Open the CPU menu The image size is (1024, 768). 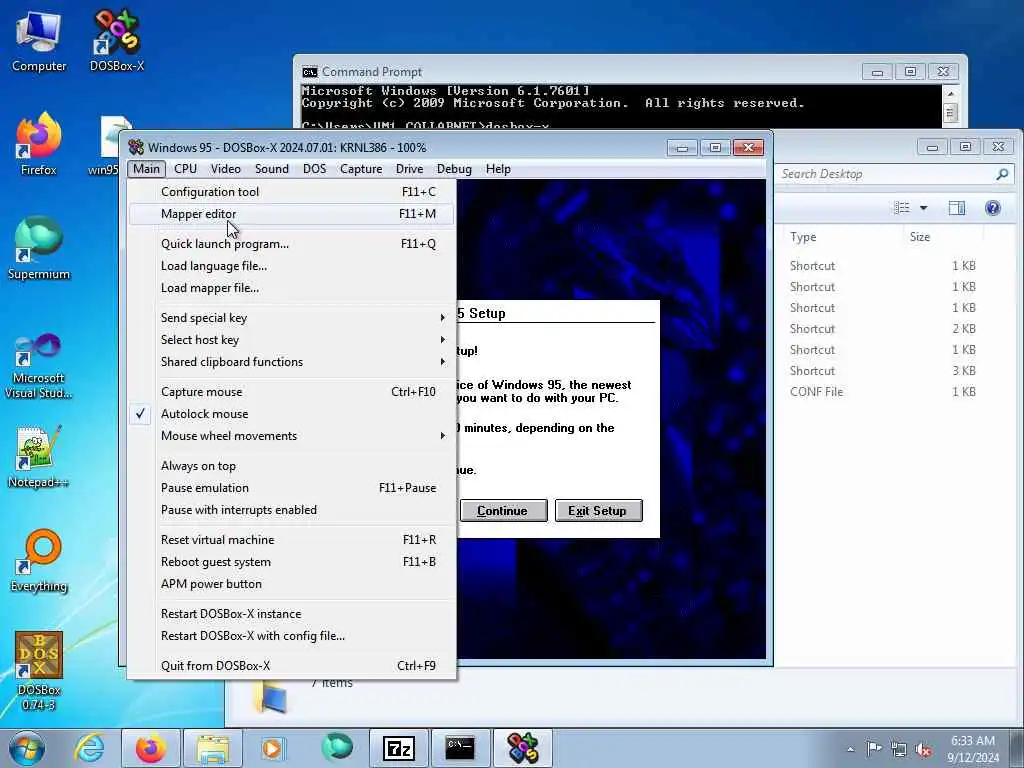185,169
